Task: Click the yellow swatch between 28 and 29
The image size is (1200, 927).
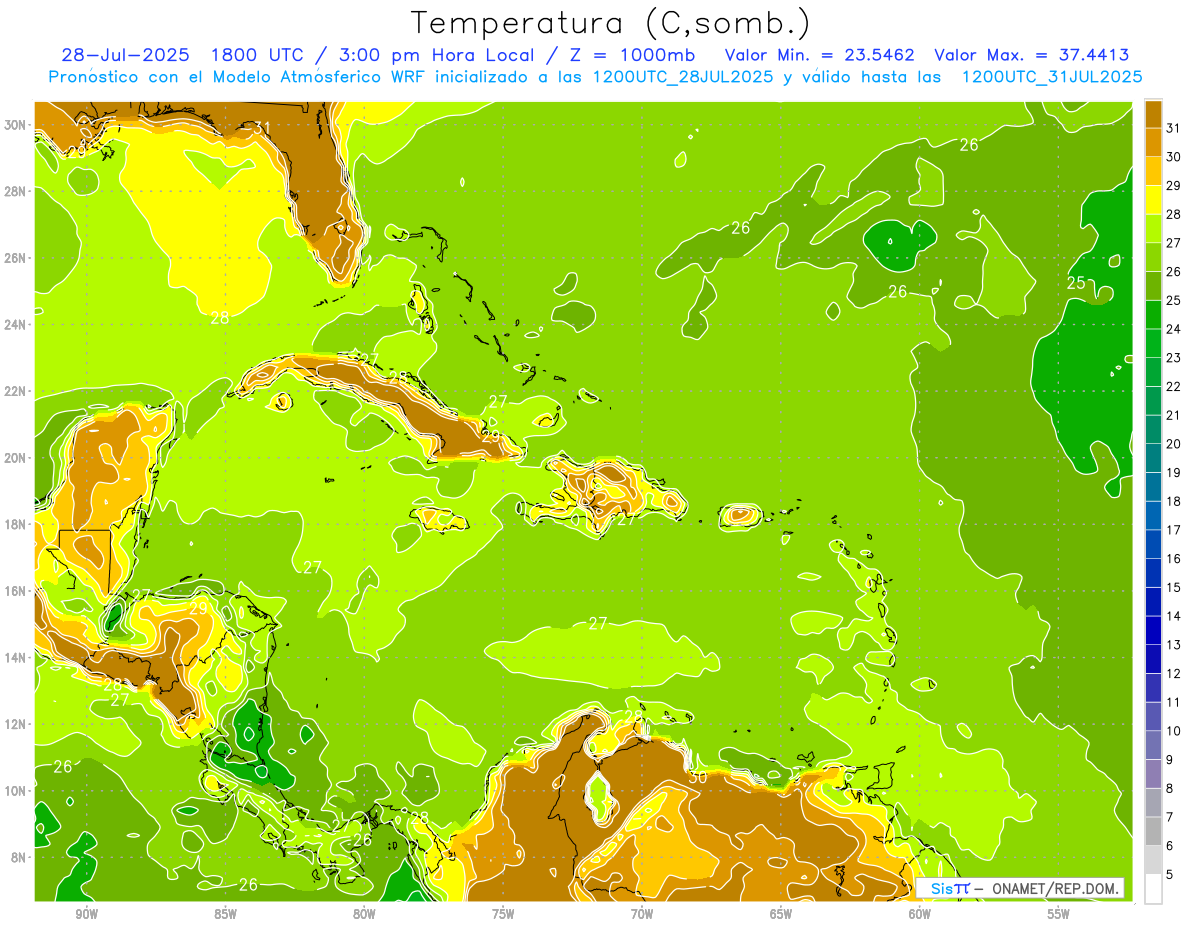Action: (x=1153, y=200)
